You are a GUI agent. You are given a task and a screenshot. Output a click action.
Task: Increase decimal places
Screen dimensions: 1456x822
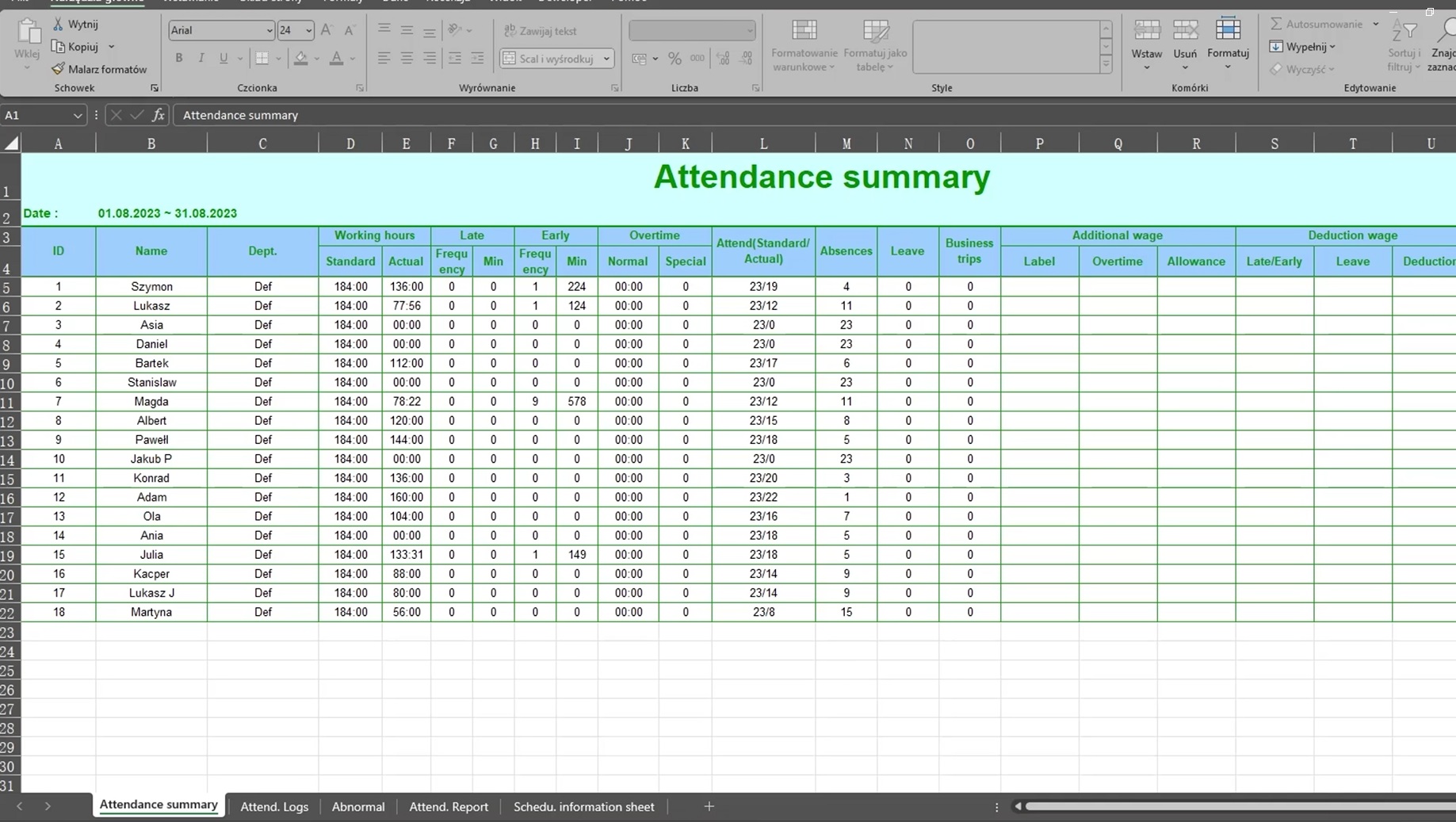[x=723, y=59]
